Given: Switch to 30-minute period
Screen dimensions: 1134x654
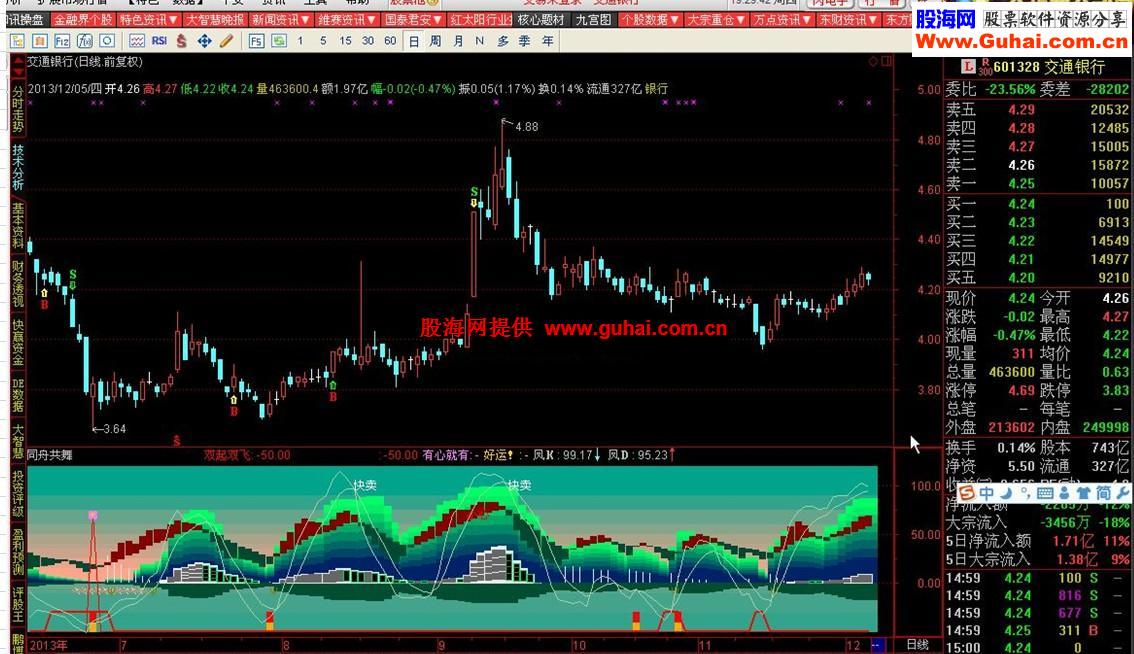Looking at the screenshot, I should point(367,41).
